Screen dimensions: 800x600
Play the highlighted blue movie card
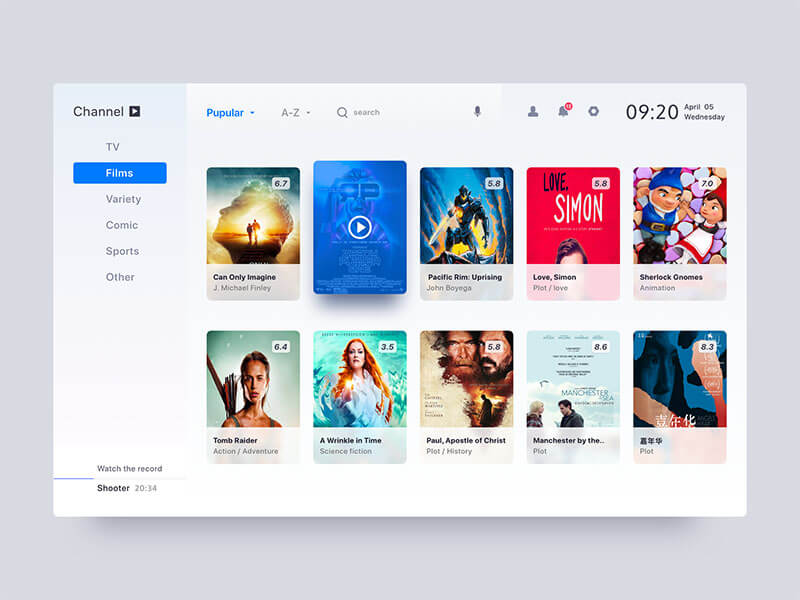pyautogui.click(x=360, y=228)
